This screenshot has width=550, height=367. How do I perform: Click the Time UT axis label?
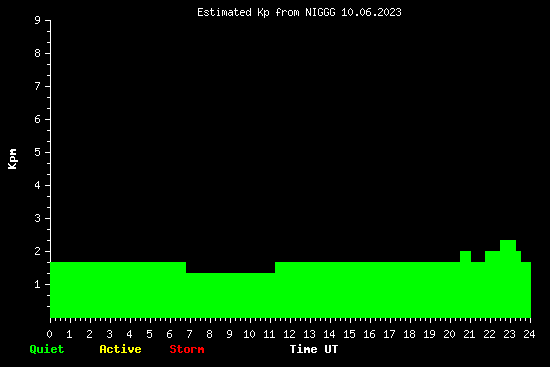click(x=314, y=349)
